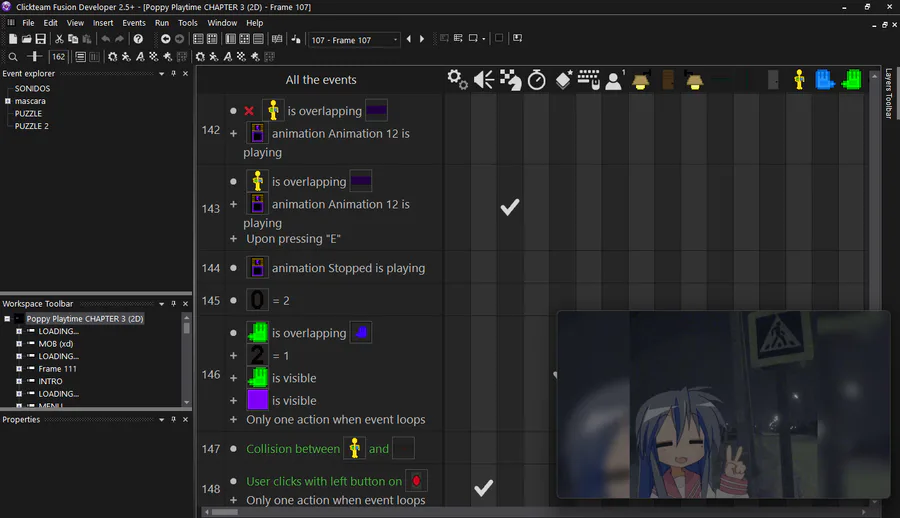
Task: Select the System gears object column
Action: pyautogui.click(x=457, y=80)
